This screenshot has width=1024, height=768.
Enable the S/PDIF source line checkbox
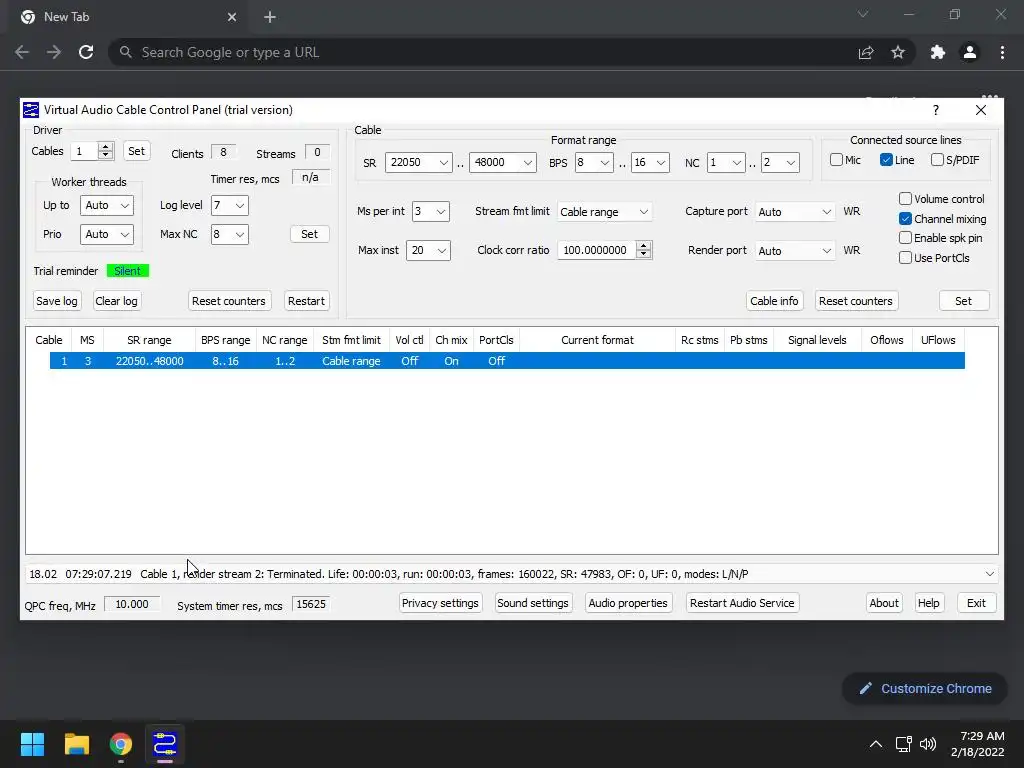(x=937, y=159)
